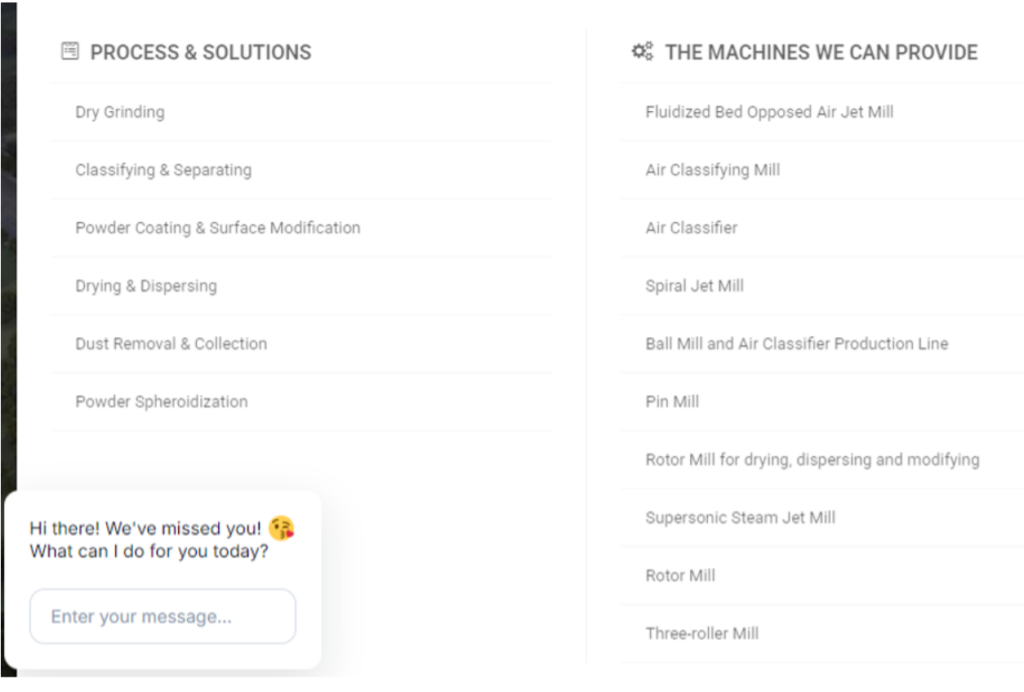Open the Air Classifier machine page

click(x=691, y=228)
